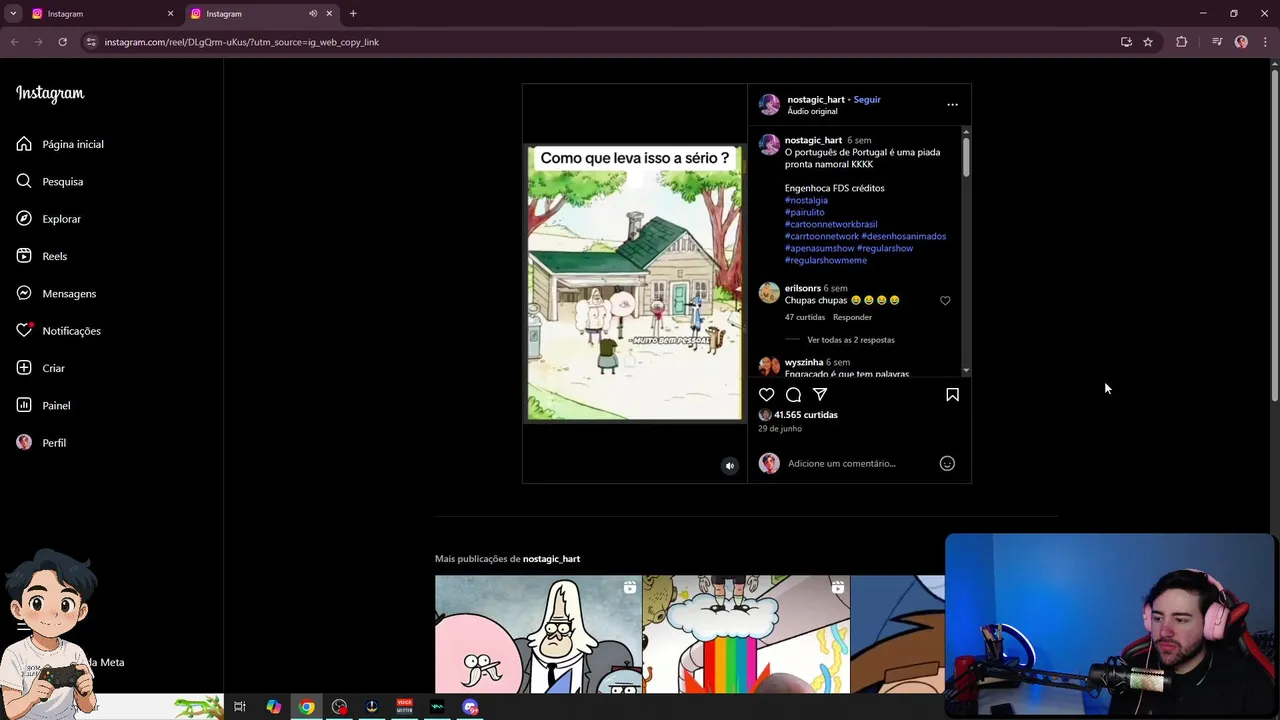Expand Ver todas as 2 respostas
The height and width of the screenshot is (720, 1280).
pyautogui.click(x=851, y=340)
